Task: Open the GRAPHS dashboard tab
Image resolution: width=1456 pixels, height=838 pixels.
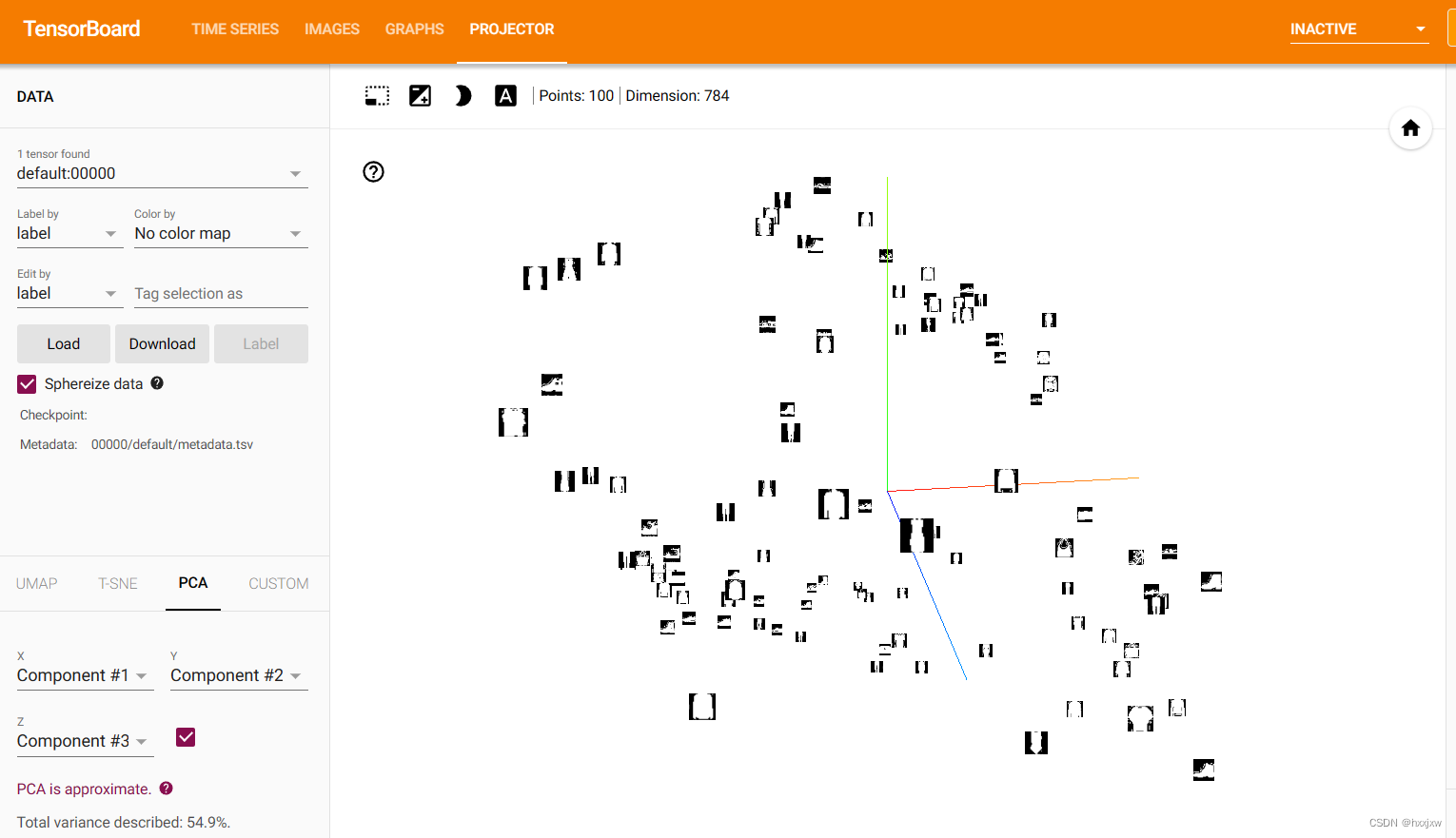Action: coord(414,29)
